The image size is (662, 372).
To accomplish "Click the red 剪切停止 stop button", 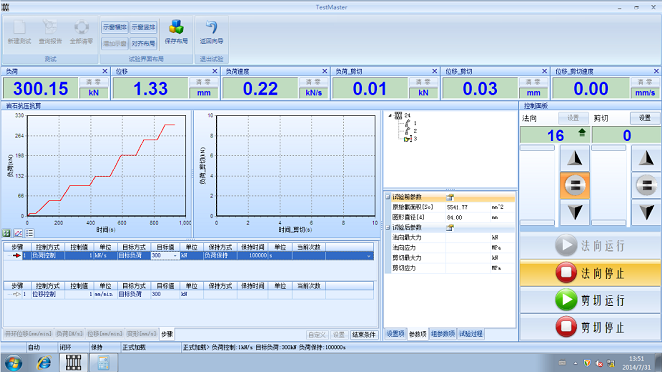I will pyautogui.click(x=566, y=326).
